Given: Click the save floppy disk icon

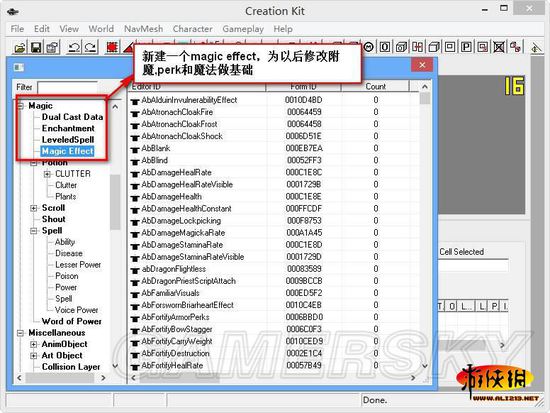Looking at the screenshot, I should pyautogui.click(x=36, y=47).
